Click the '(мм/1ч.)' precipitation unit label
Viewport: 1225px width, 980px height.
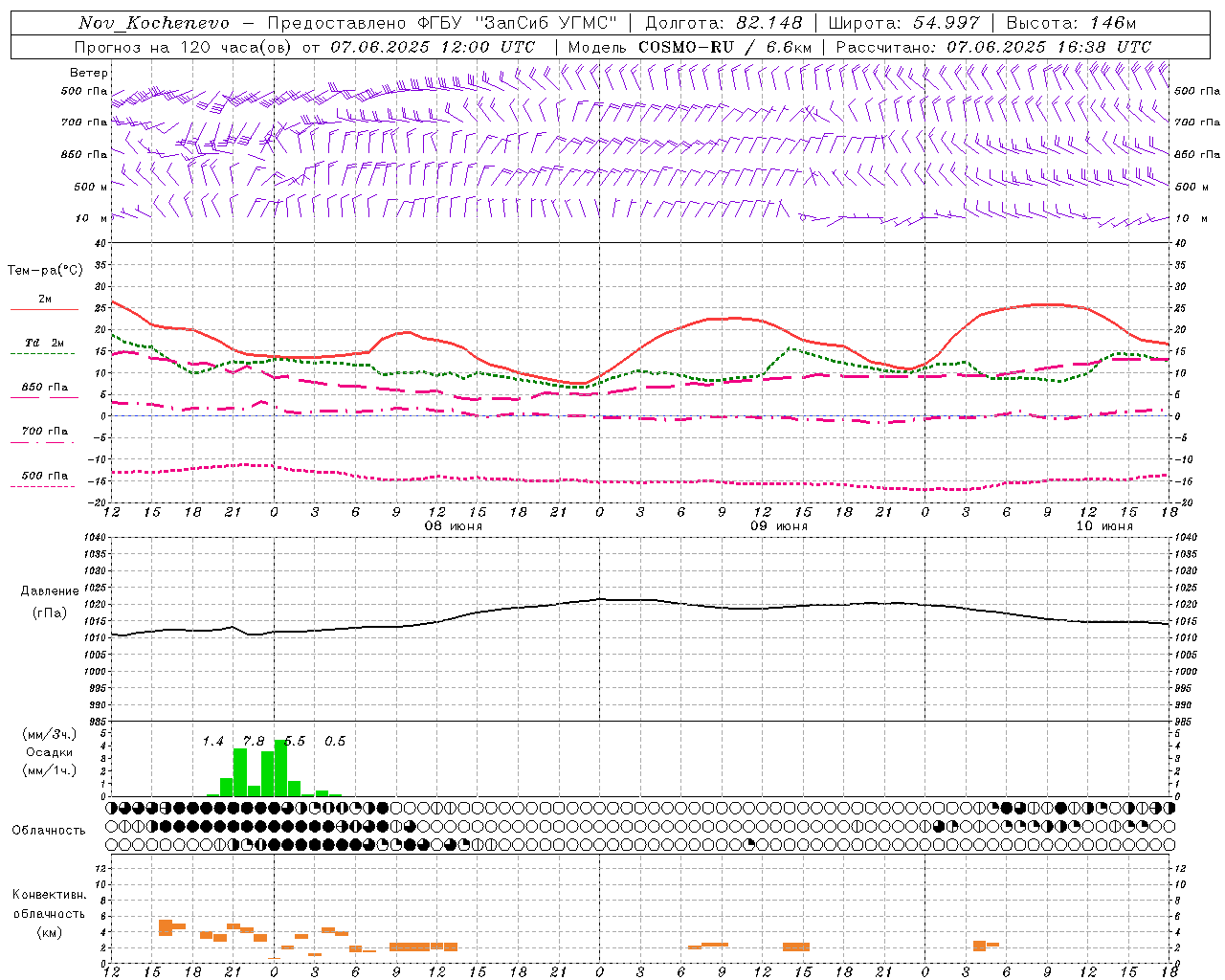pos(49,770)
